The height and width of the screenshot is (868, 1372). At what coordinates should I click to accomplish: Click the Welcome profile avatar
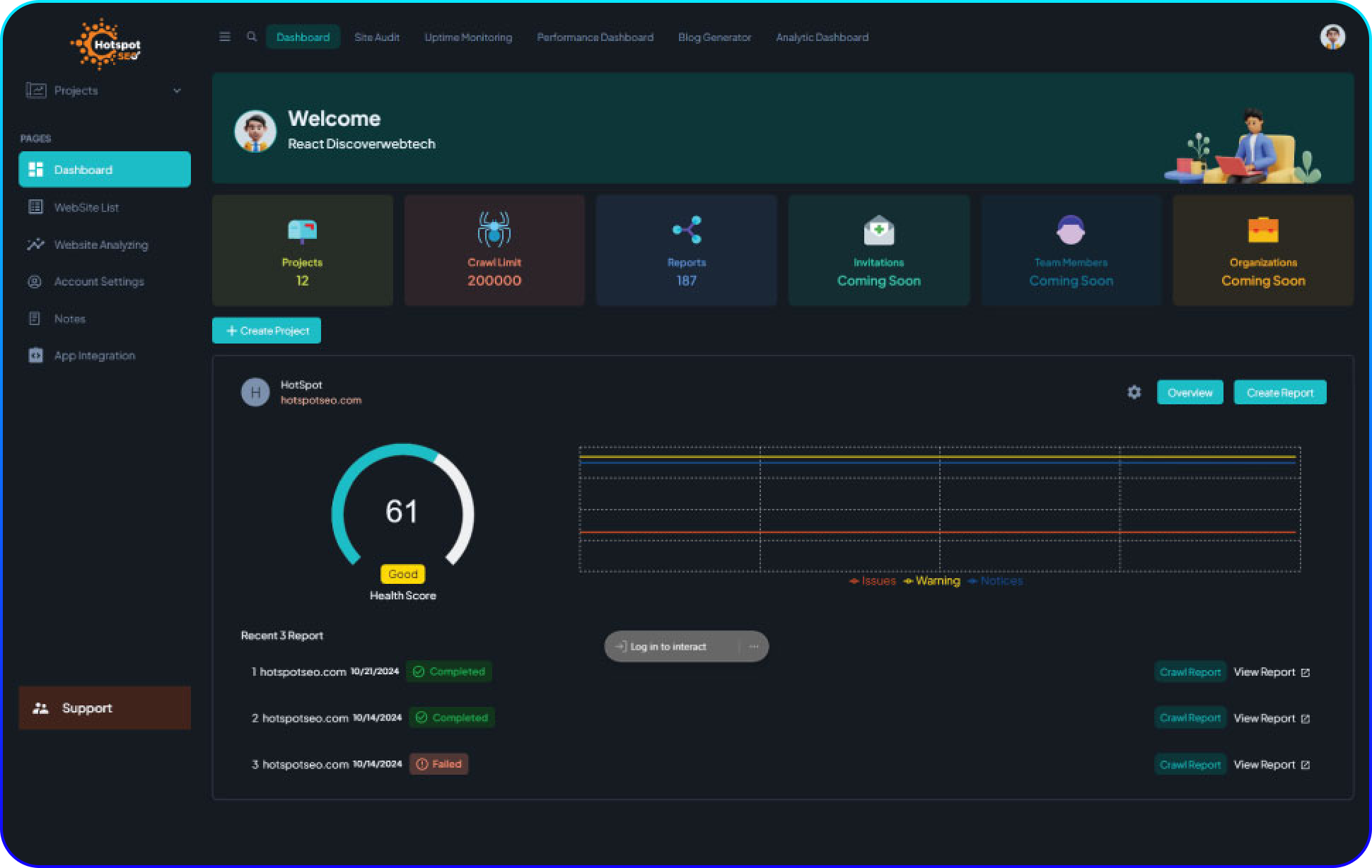point(255,131)
